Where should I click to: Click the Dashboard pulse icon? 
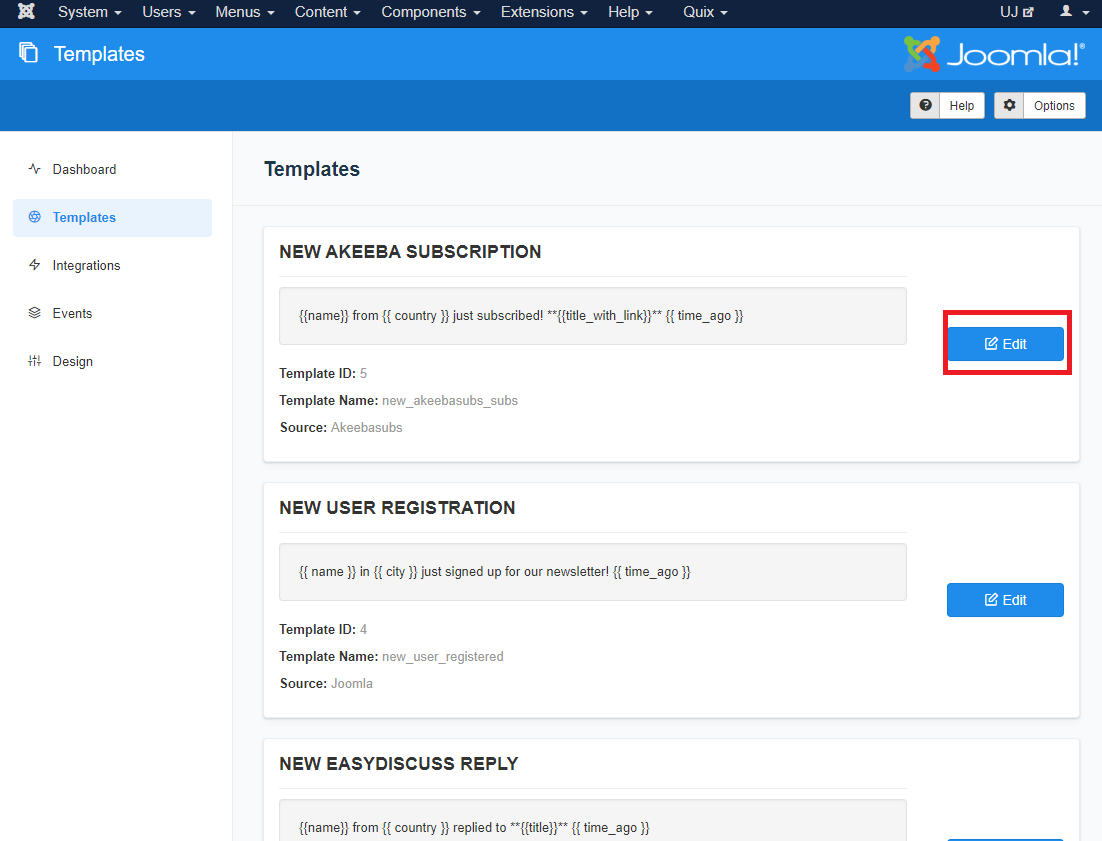point(34,169)
